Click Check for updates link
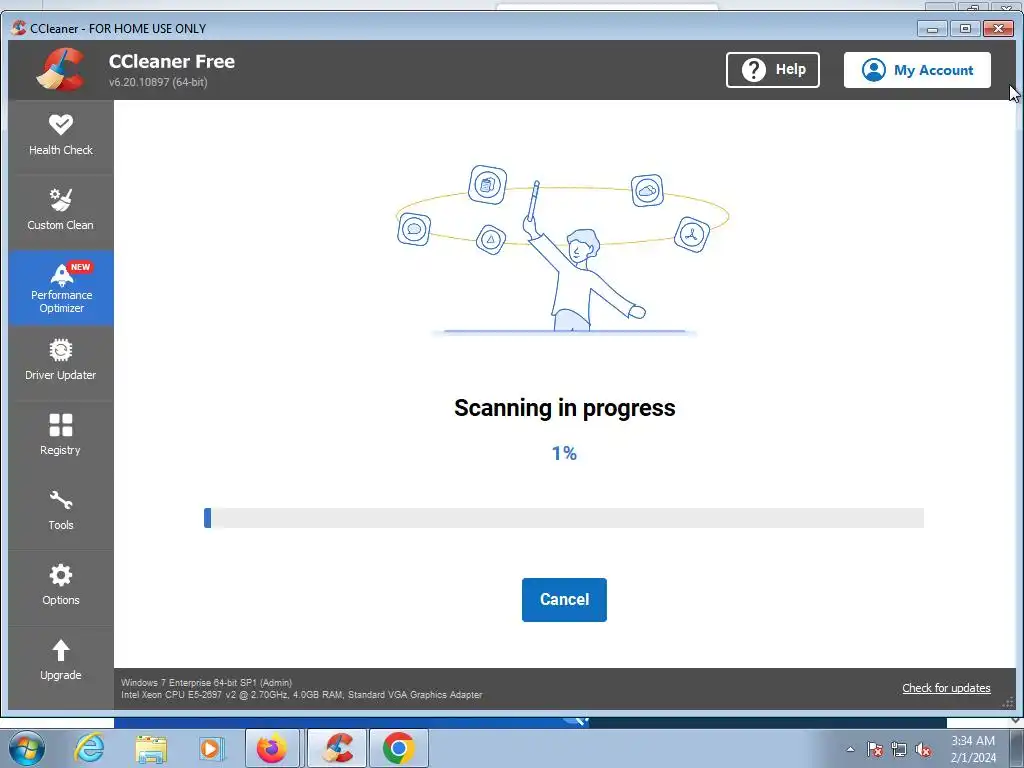1024x768 pixels. coord(946,688)
